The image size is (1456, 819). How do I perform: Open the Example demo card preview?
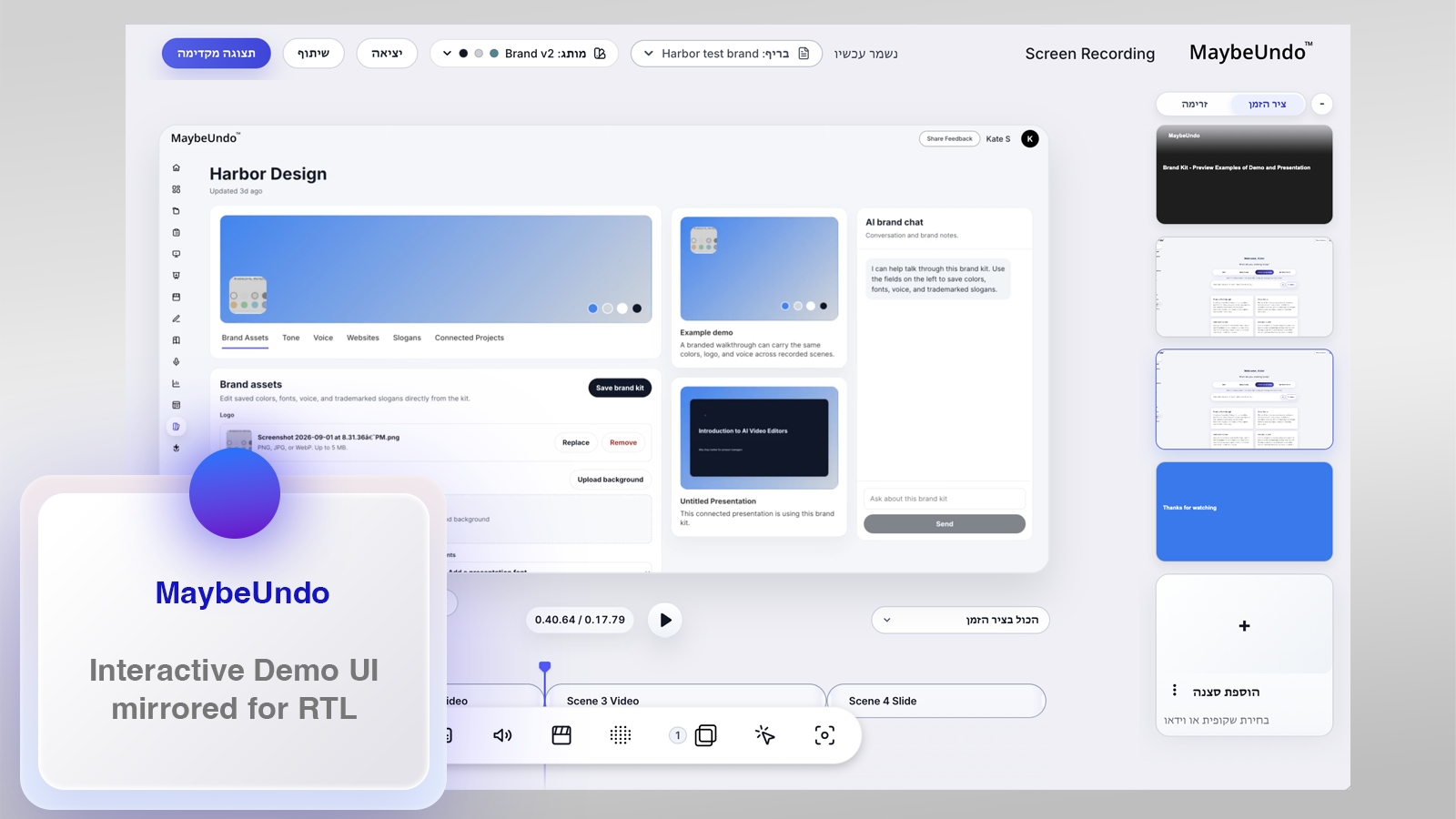[759, 268]
